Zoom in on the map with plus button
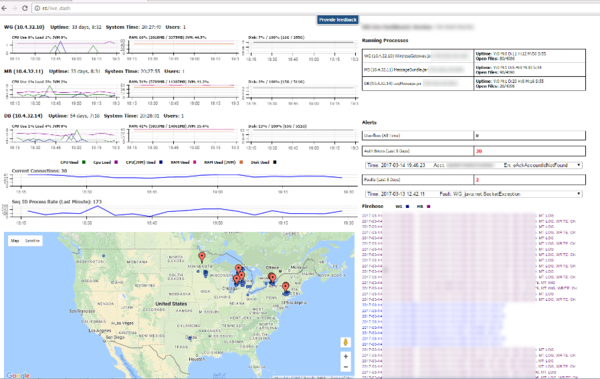The width and height of the screenshot is (600, 379). [346, 356]
